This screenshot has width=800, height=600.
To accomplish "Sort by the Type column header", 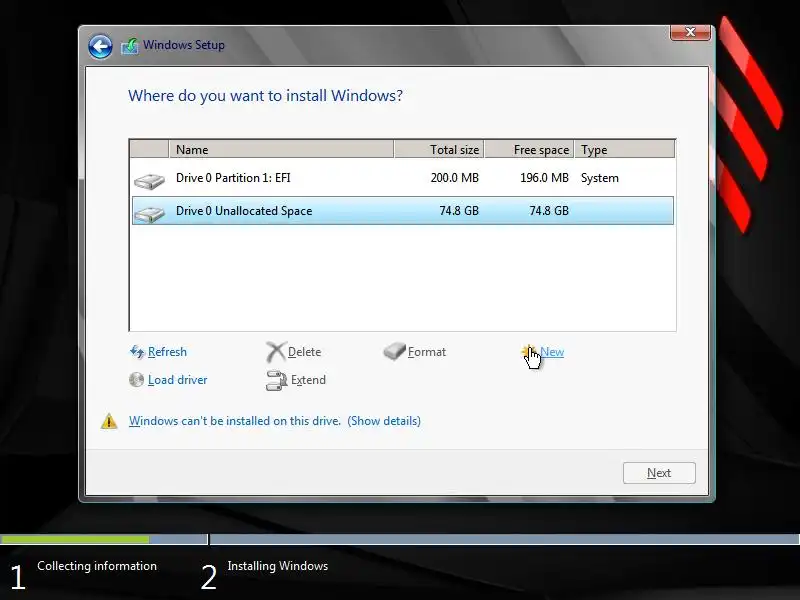I will [624, 149].
